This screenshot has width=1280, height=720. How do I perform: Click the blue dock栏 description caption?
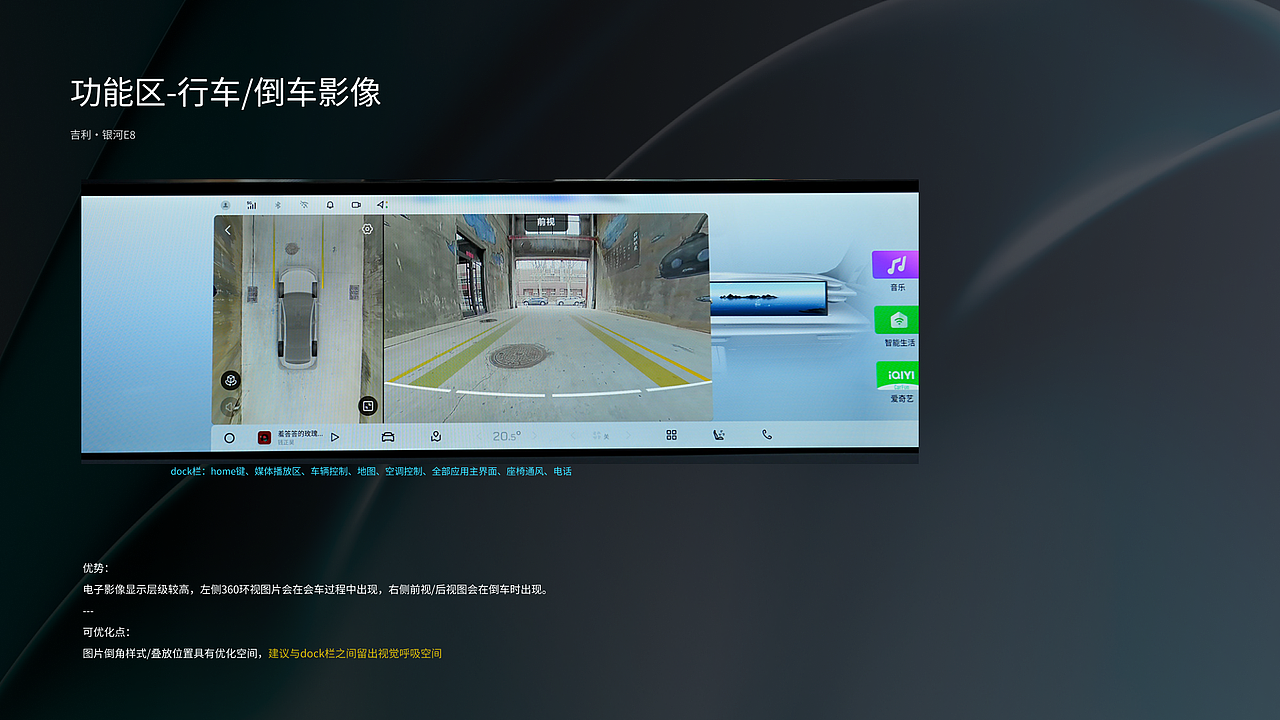[x=371, y=471]
